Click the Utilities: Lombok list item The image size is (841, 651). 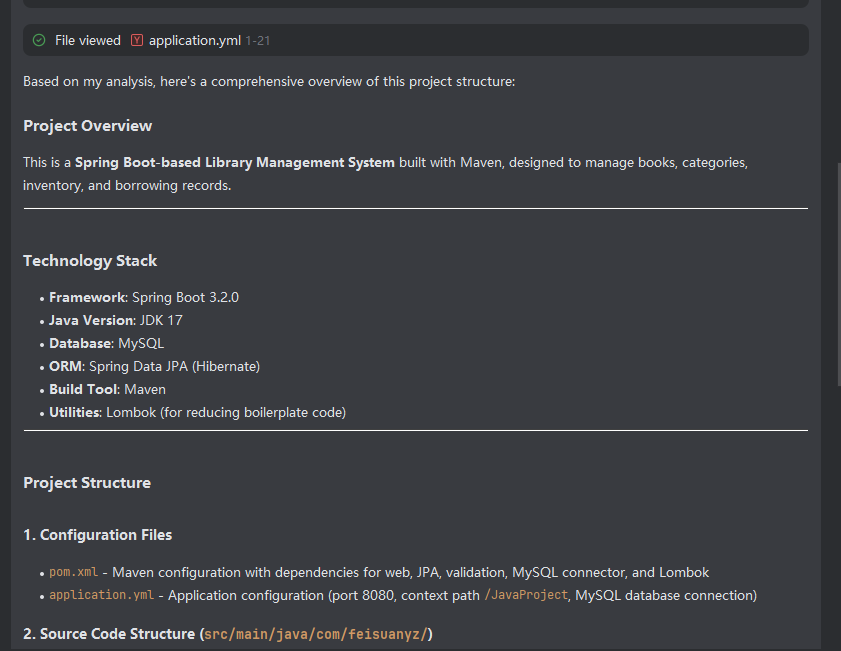point(197,412)
